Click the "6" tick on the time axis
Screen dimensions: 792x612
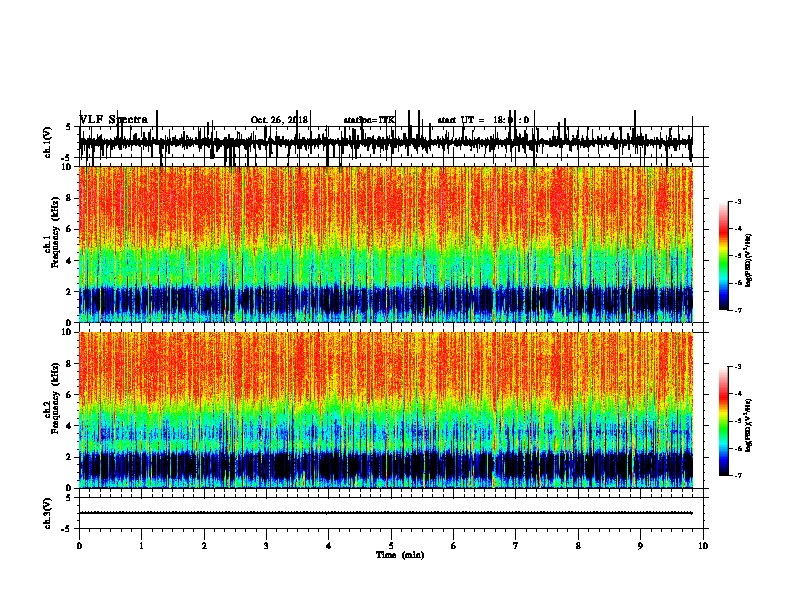454,546
